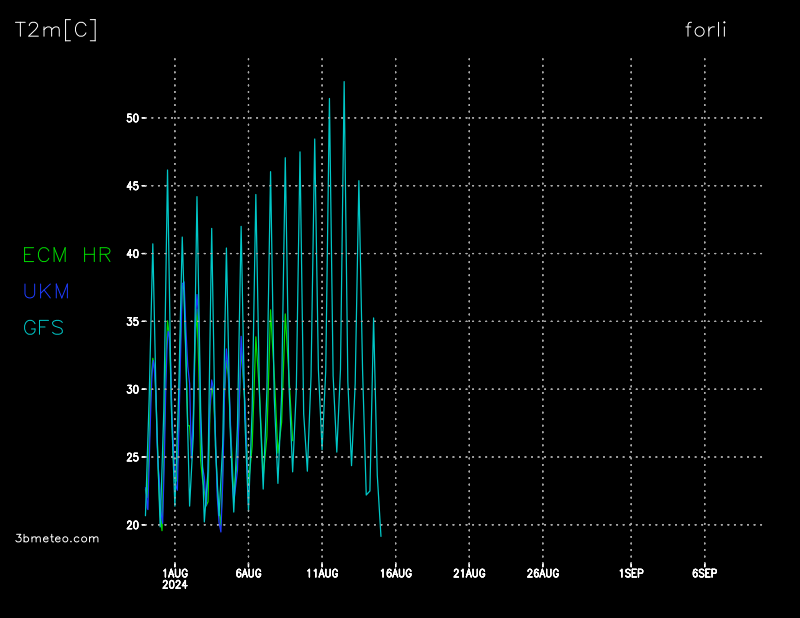Click the highest GFS temperature peak
The height and width of the screenshot is (618, 800).
click(x=344, y=82)
